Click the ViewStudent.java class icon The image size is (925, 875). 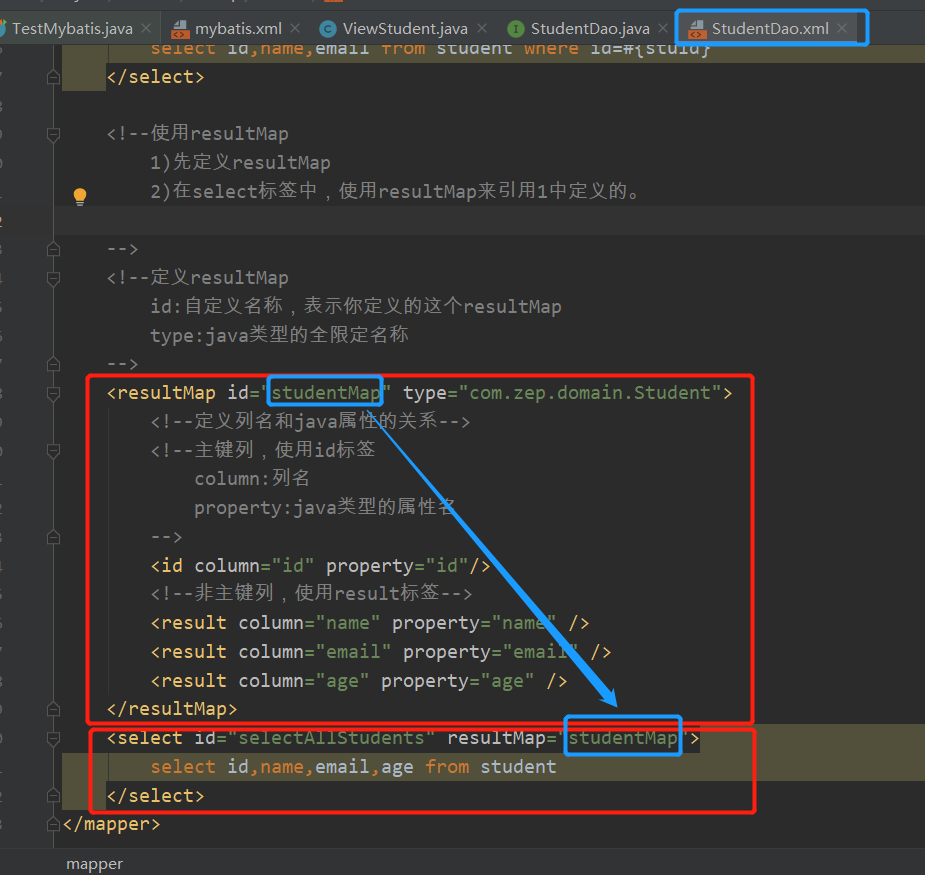click(327, 29)
